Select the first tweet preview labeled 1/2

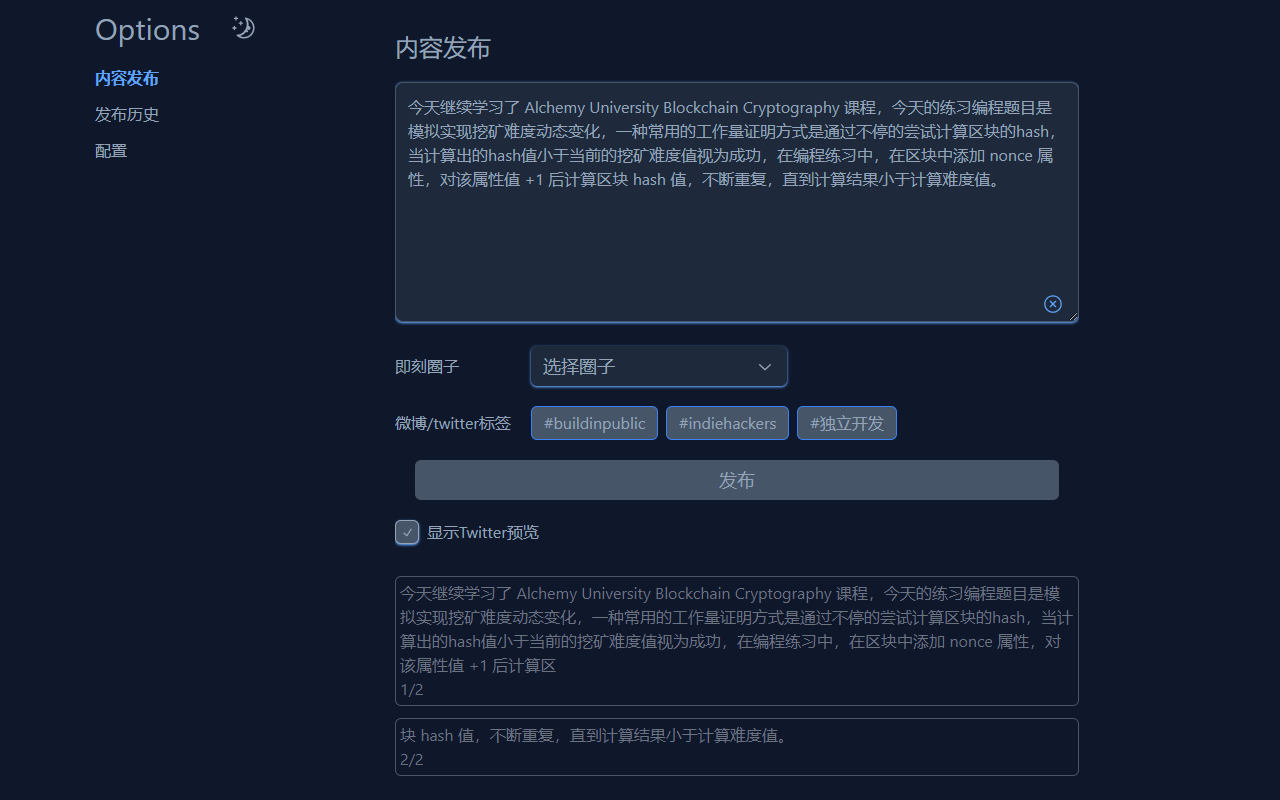736,640
